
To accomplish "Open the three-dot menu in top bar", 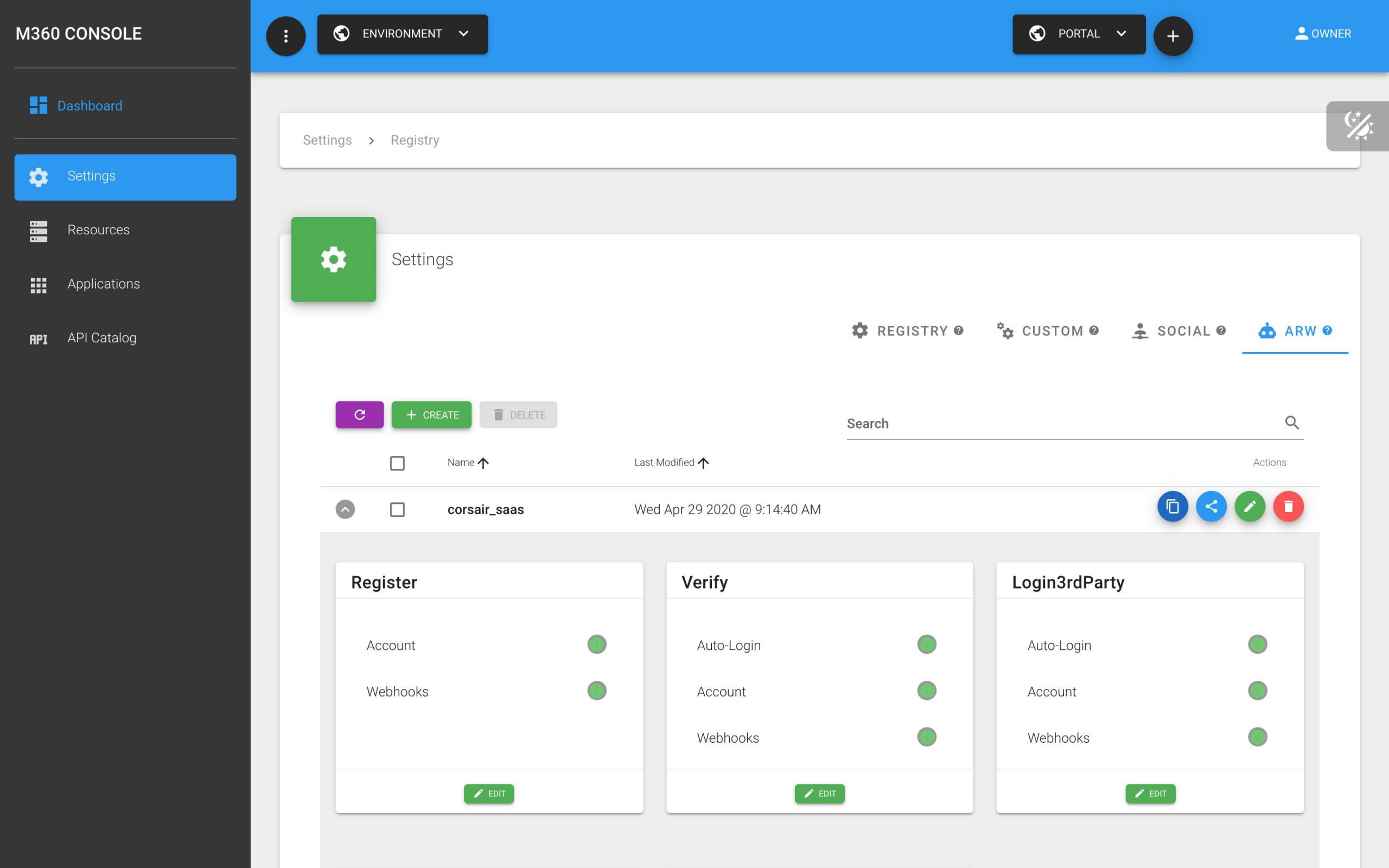I will point(285,36).
